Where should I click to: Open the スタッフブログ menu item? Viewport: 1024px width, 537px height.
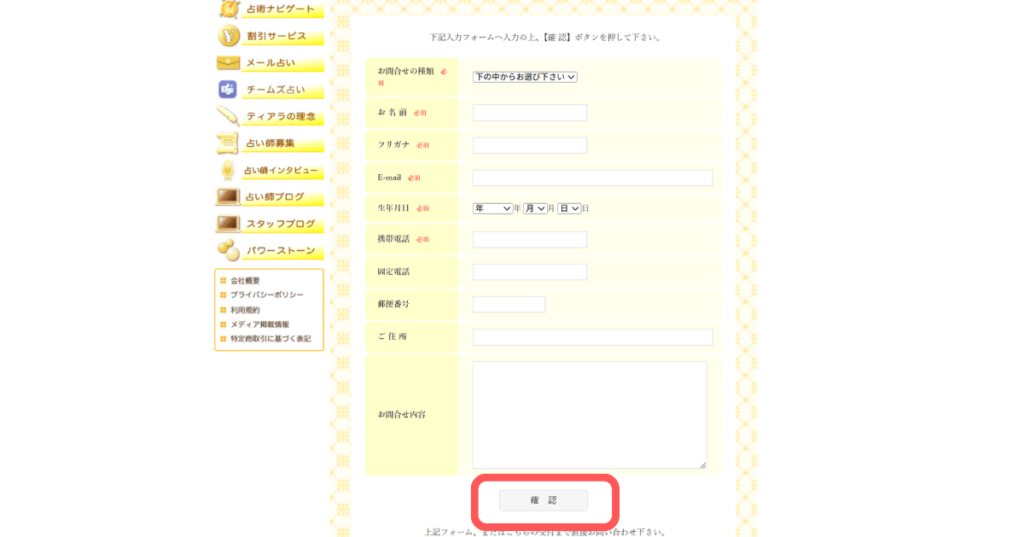(282, 224)
